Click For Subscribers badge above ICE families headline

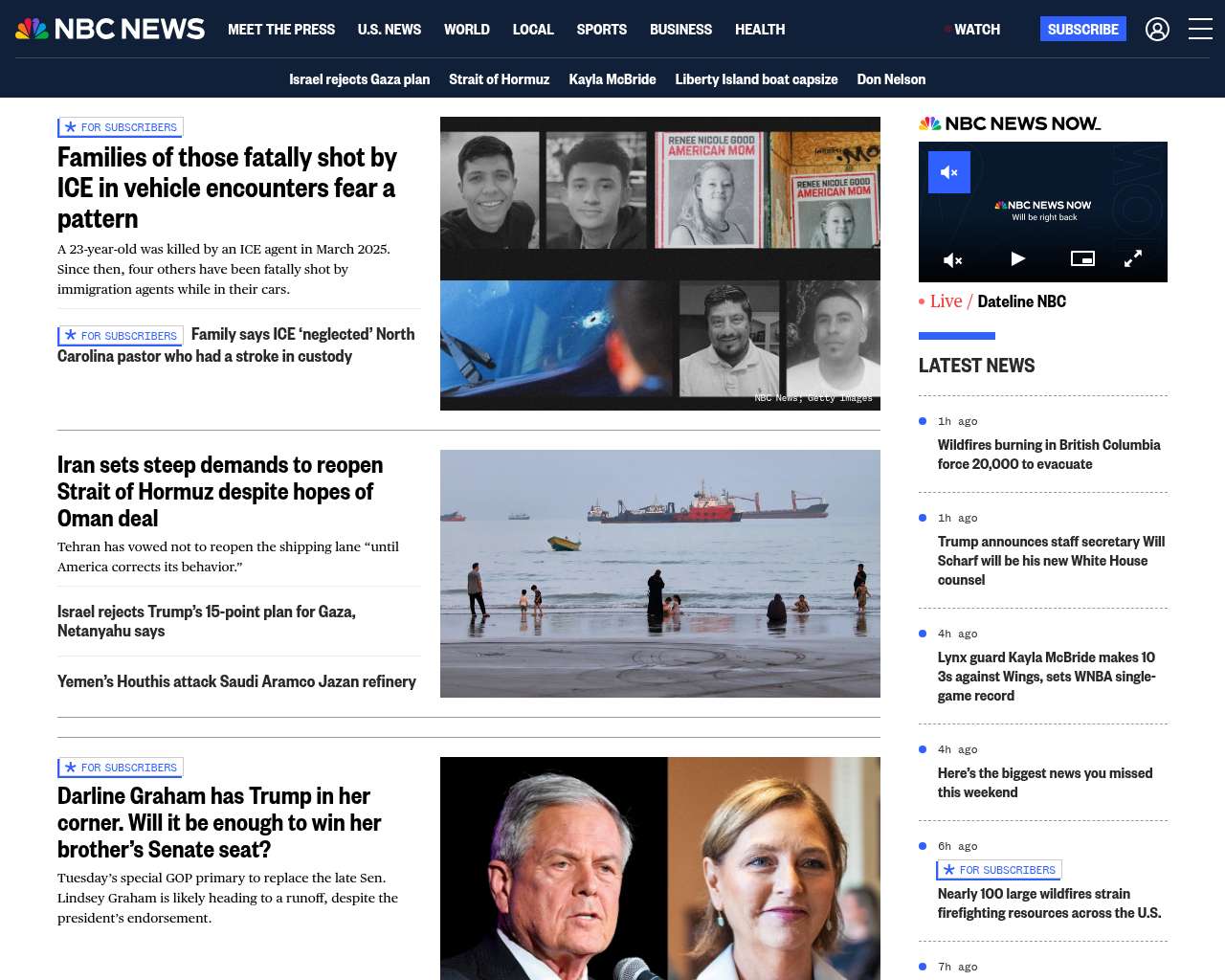[x=121, y=127]
